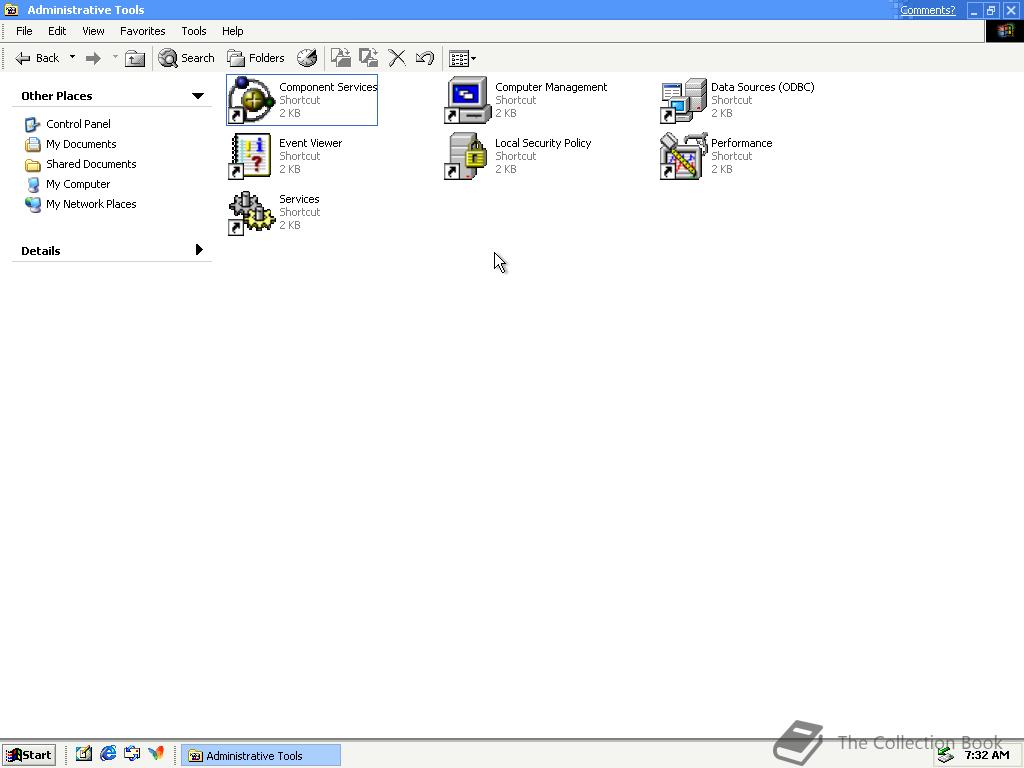Toggle the Folders pane button
The height and width of the screenshot is (768, 1024).
[x=255, y=58]
